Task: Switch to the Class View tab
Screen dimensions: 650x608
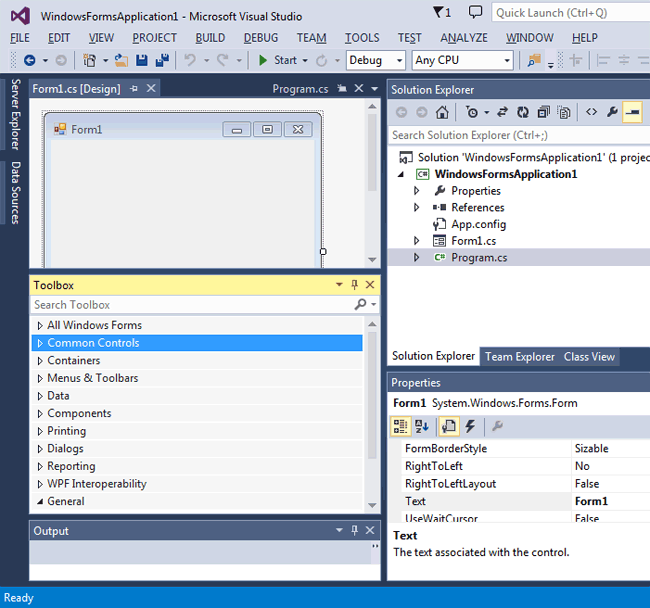Action: point(589,357)
